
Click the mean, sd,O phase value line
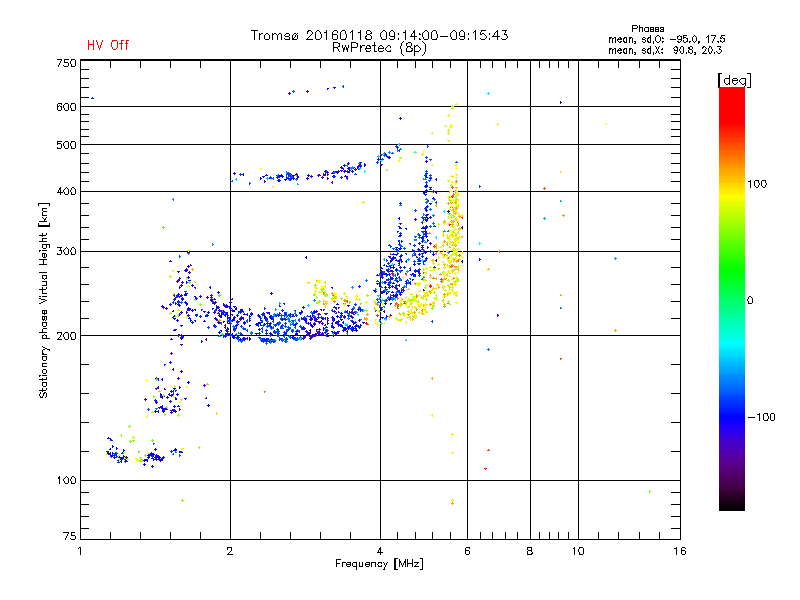click(666, 39)
